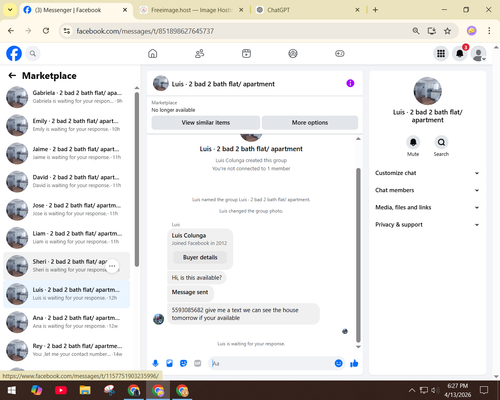Choose a sticker from the composer
The width and height of the screenshot is (500, 400).
coord(183,363)
